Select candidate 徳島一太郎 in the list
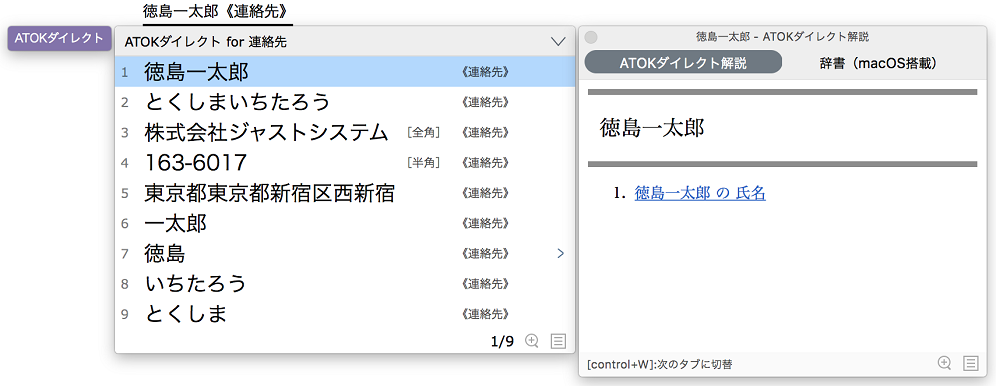Viewport: 996px width, 386px height. 345,72
